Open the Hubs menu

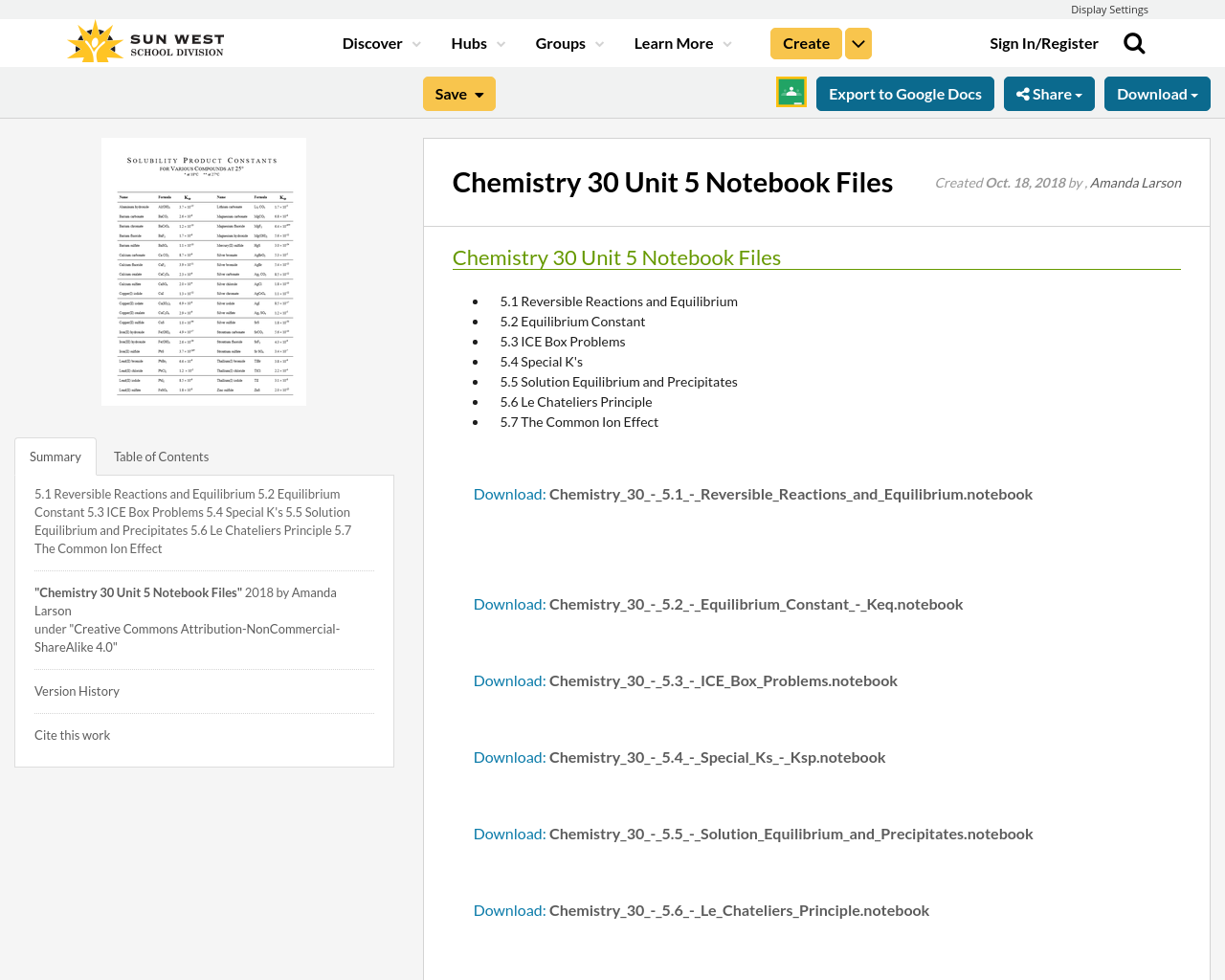click(x=478, y=43)
